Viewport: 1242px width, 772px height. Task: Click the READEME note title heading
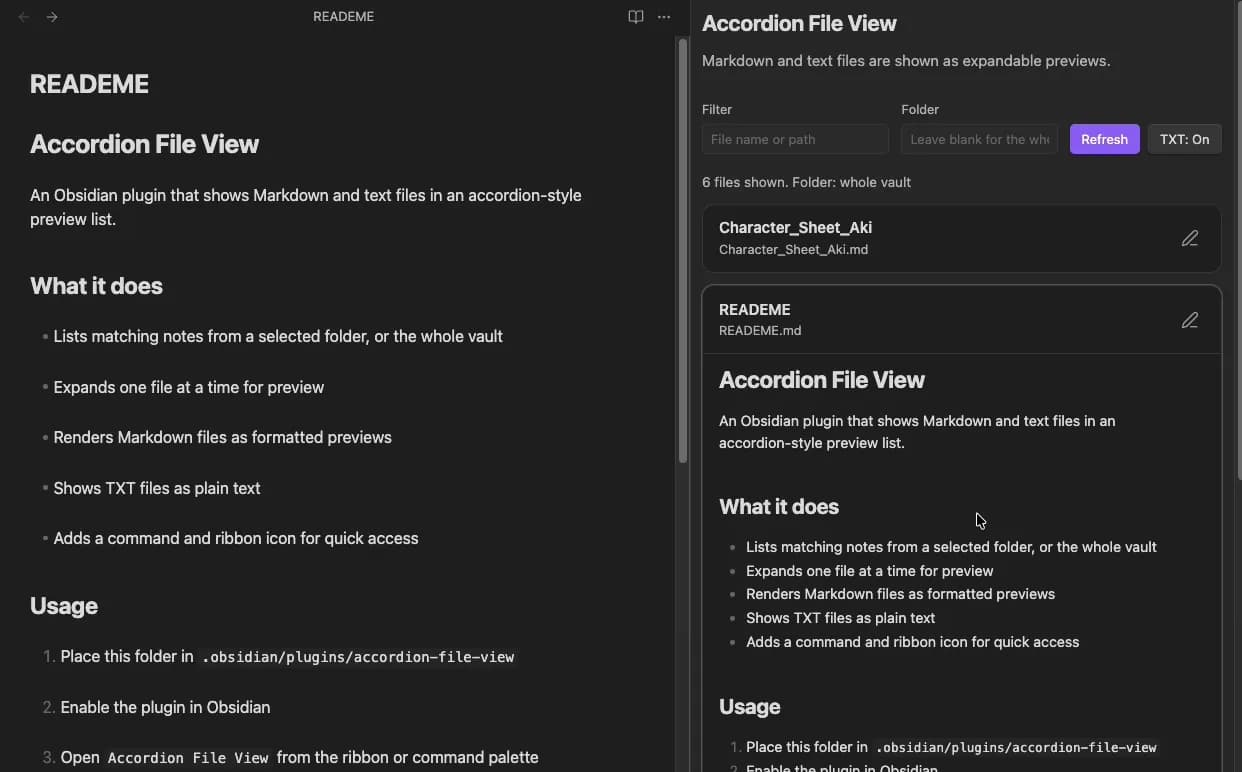89,84
